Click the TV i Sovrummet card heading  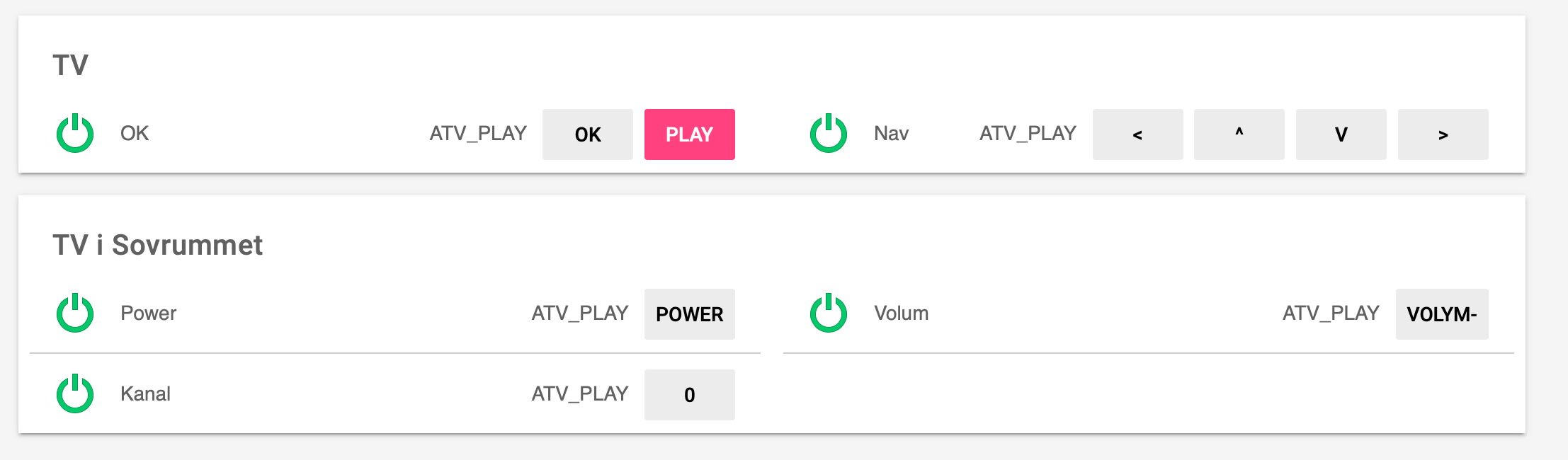pyautogui.click(x=157, y=246)
